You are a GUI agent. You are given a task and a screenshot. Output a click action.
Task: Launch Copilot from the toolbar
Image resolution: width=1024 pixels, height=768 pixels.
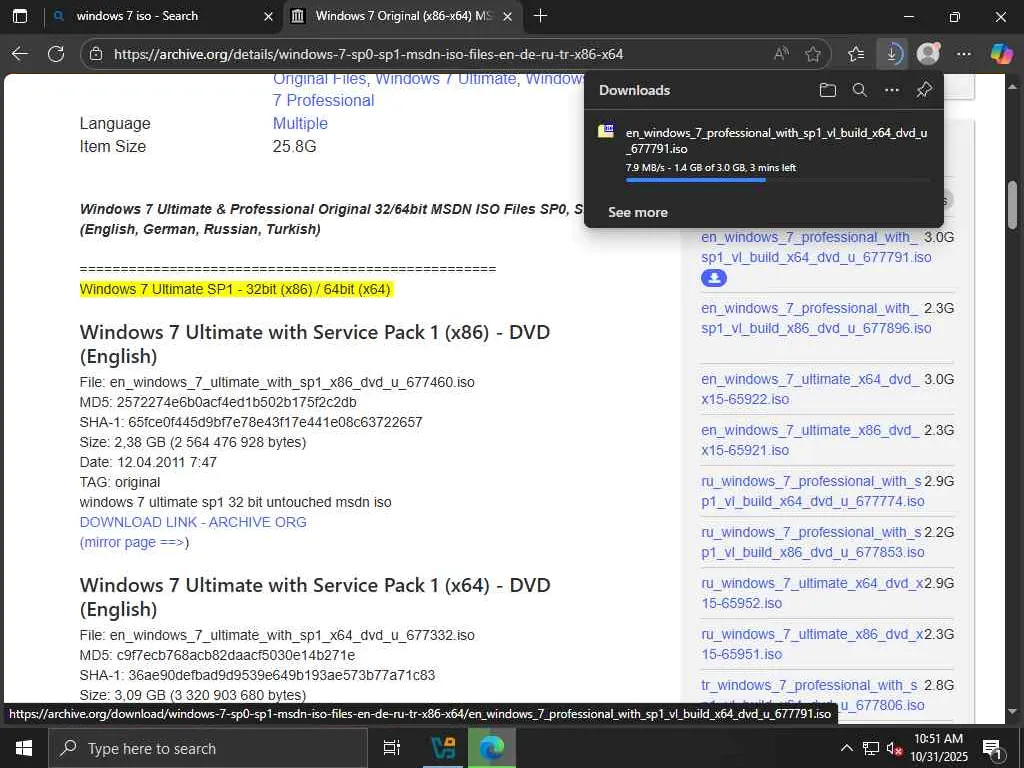(x=1001, y=54)
